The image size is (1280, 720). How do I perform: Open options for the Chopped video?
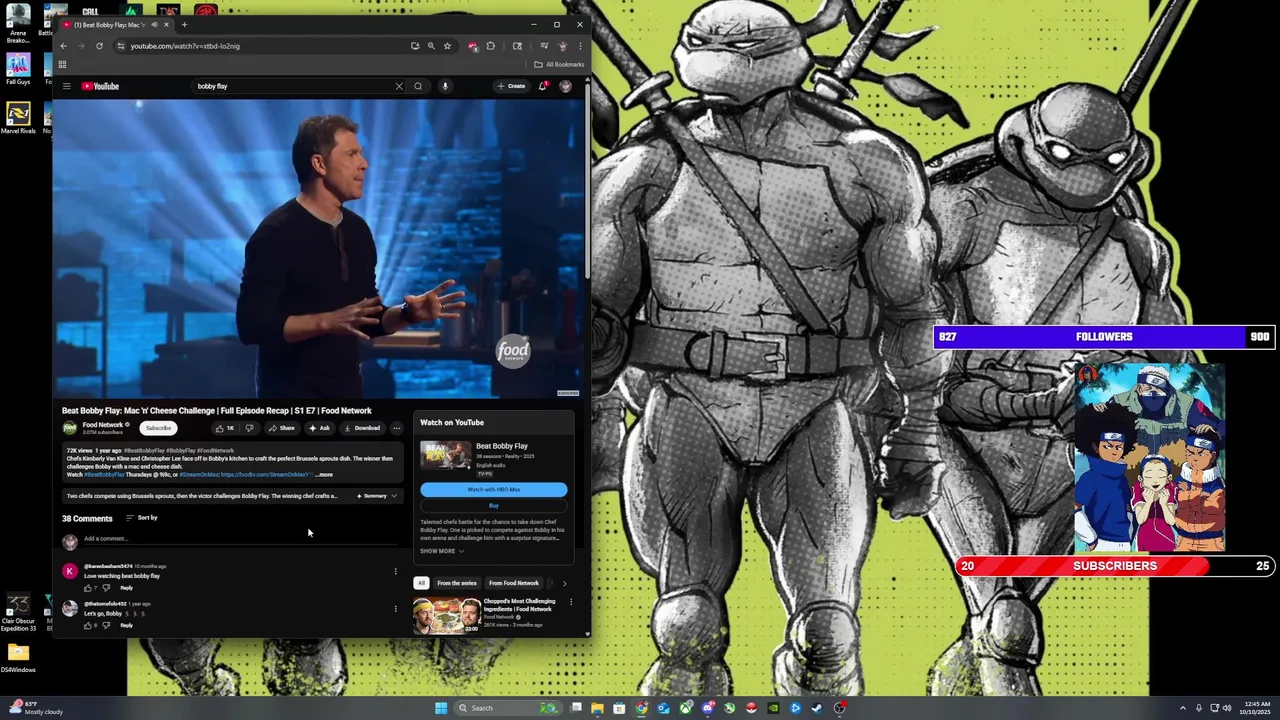[571, 602]
